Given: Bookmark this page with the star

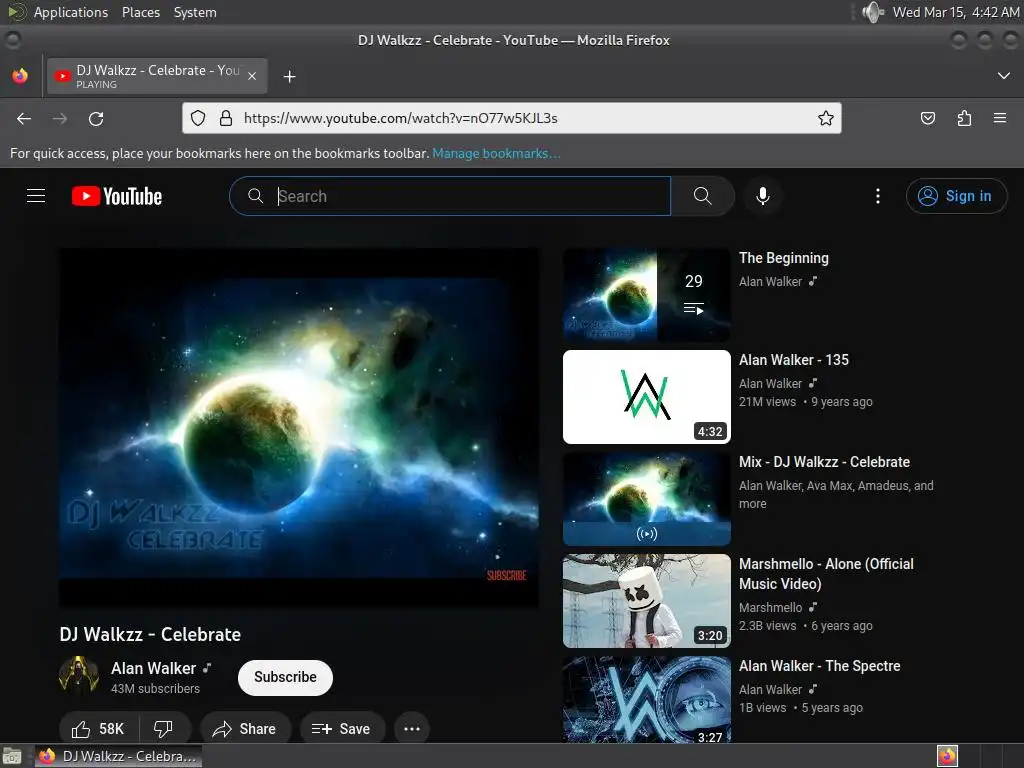Looking at the screenshot, I should coord(825,118).
